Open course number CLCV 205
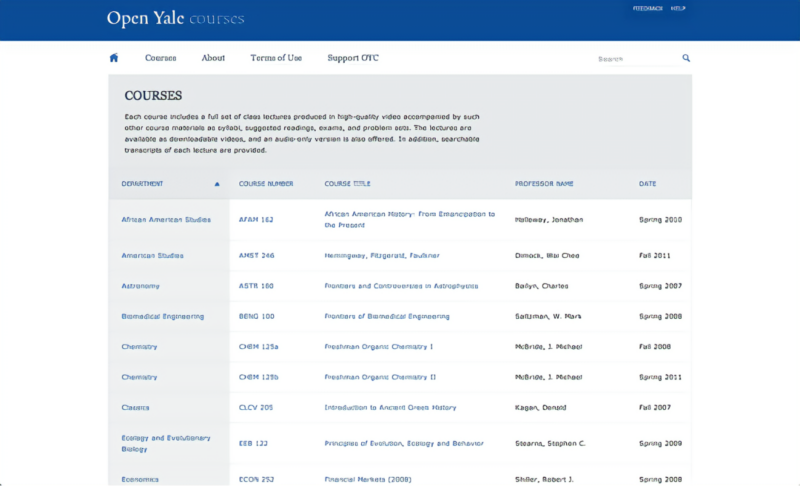The image size is (800, 488). click(256, 407)
